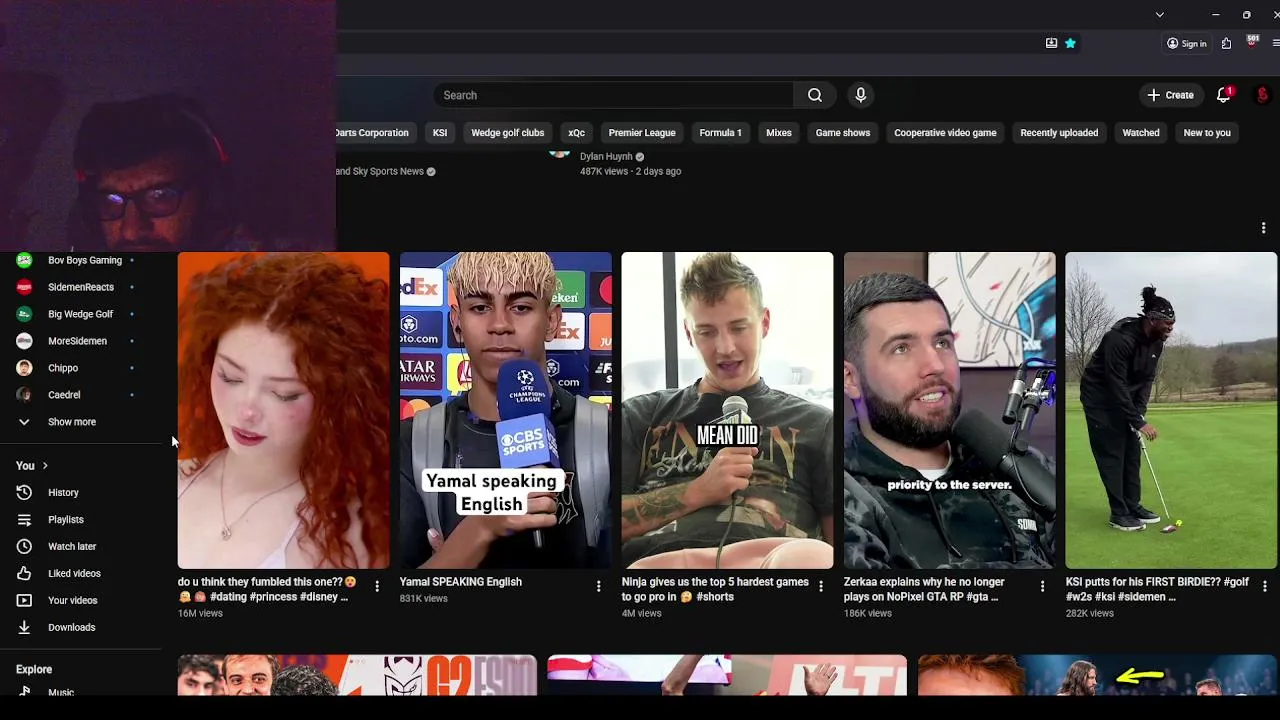Select the KSI filter chip
Screen dimensions: 1280x720
439,132
